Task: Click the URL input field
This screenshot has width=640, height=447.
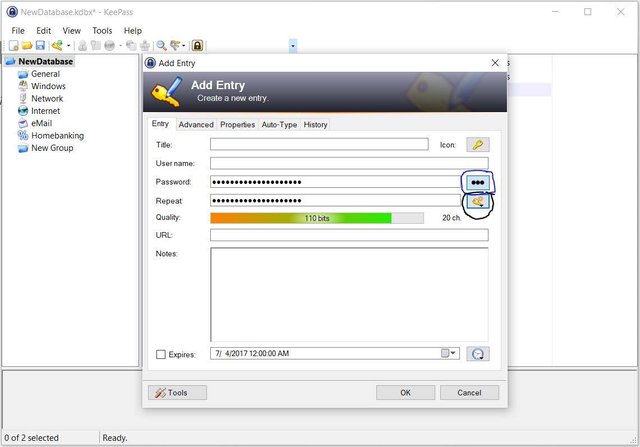Action: pos(349,235)
